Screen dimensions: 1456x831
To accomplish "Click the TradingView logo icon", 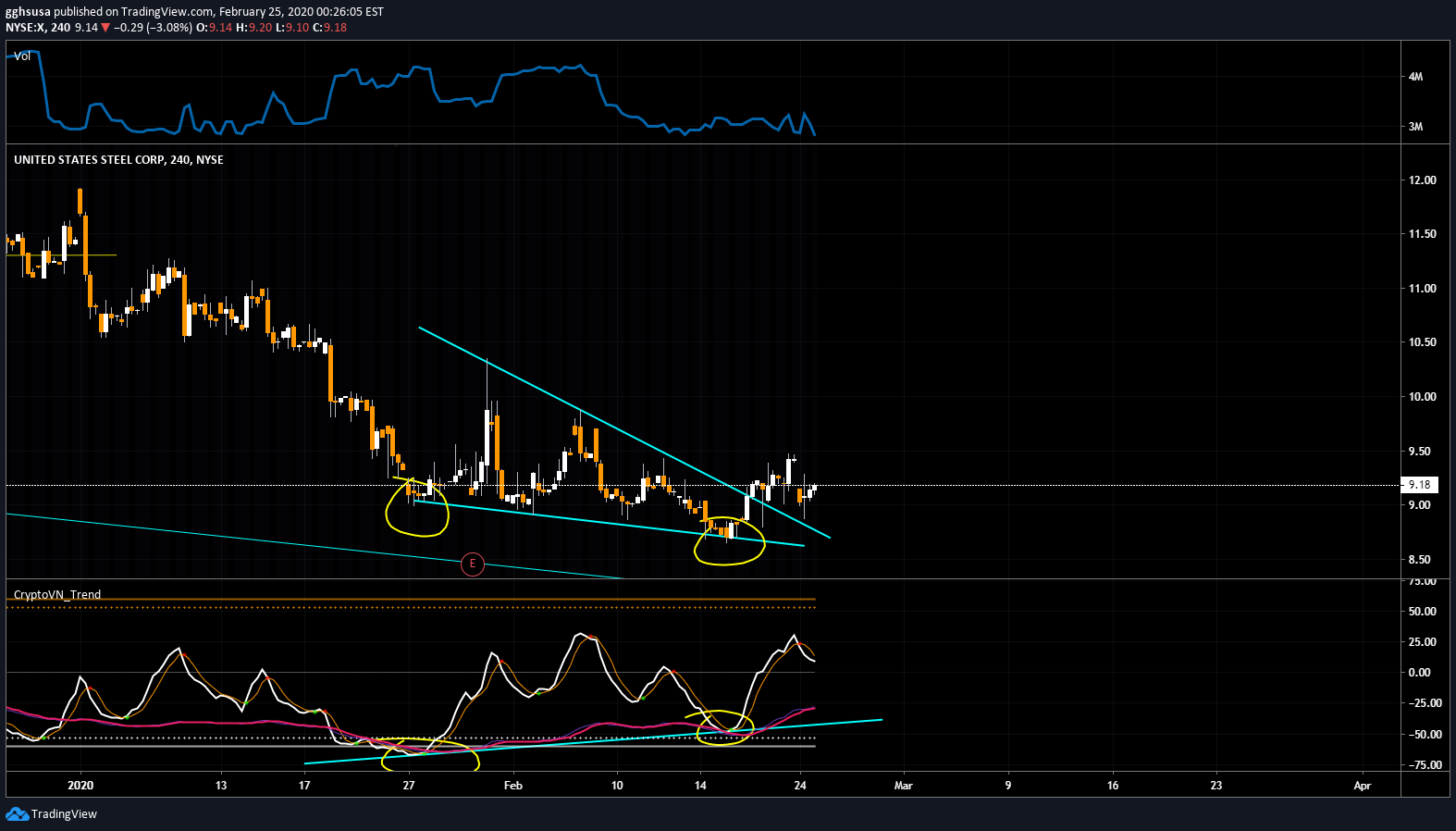I will pos(17,813).
